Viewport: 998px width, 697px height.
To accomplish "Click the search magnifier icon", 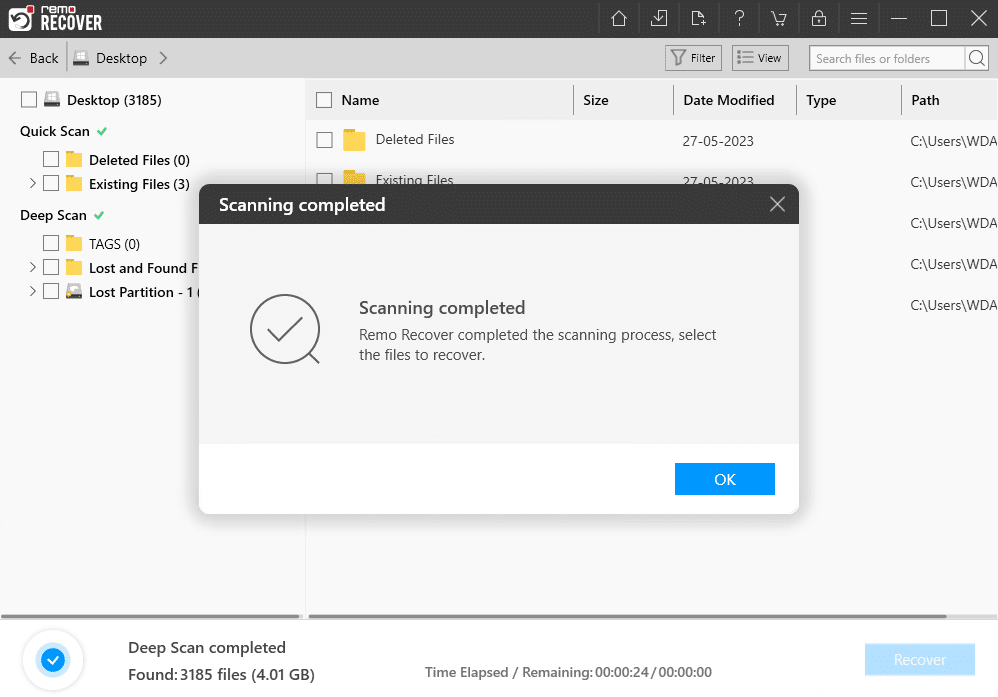I will pos(976,58).
